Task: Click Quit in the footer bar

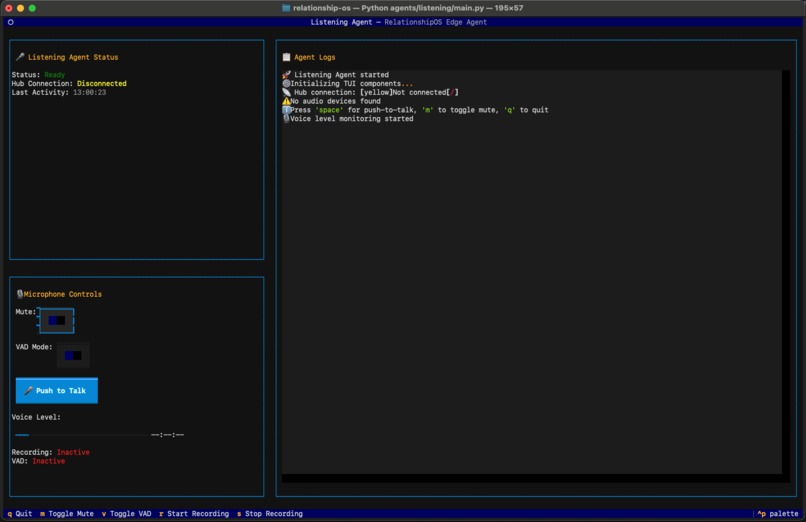Action: click(20, 514)
